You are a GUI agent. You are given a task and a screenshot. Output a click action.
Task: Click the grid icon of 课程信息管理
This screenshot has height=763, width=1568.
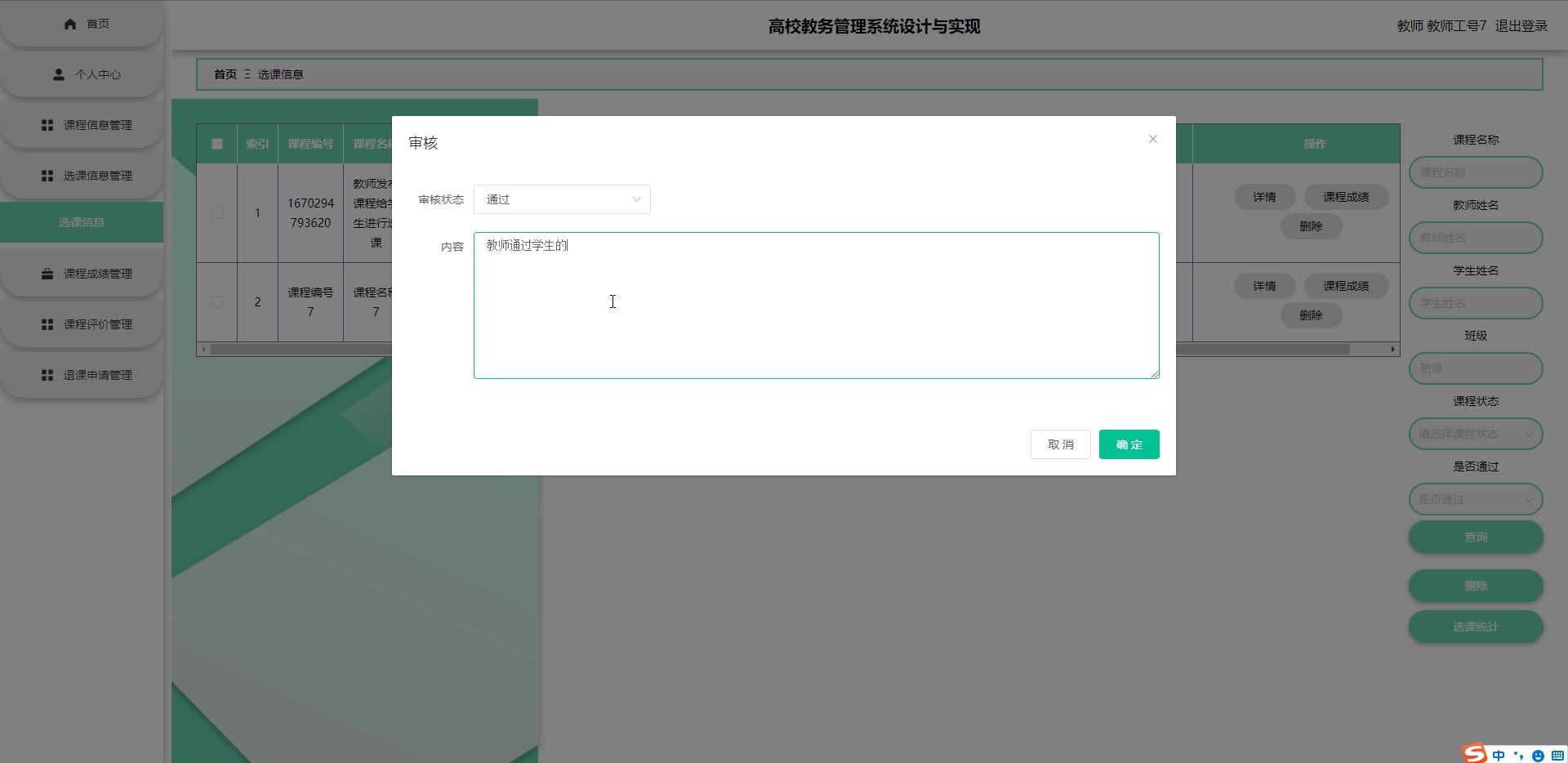[47, 125]
